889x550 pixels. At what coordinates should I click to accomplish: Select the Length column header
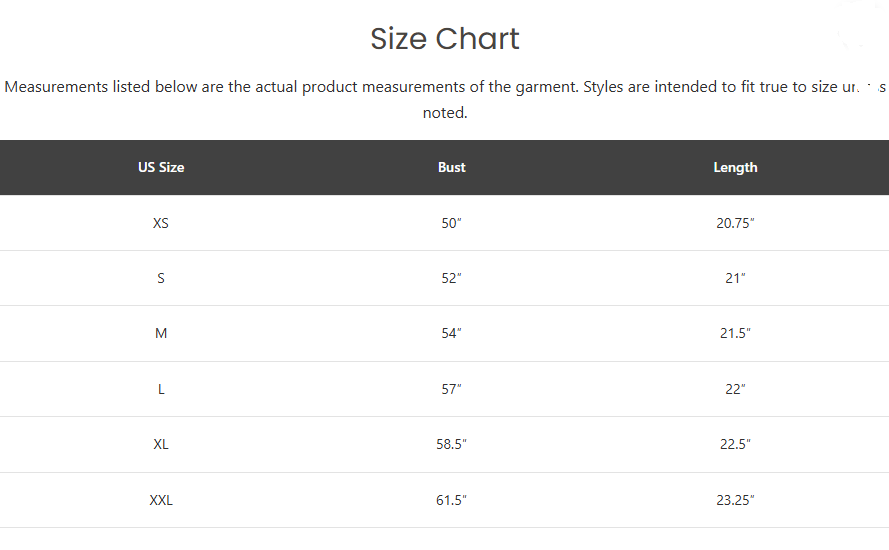point(735,167)
